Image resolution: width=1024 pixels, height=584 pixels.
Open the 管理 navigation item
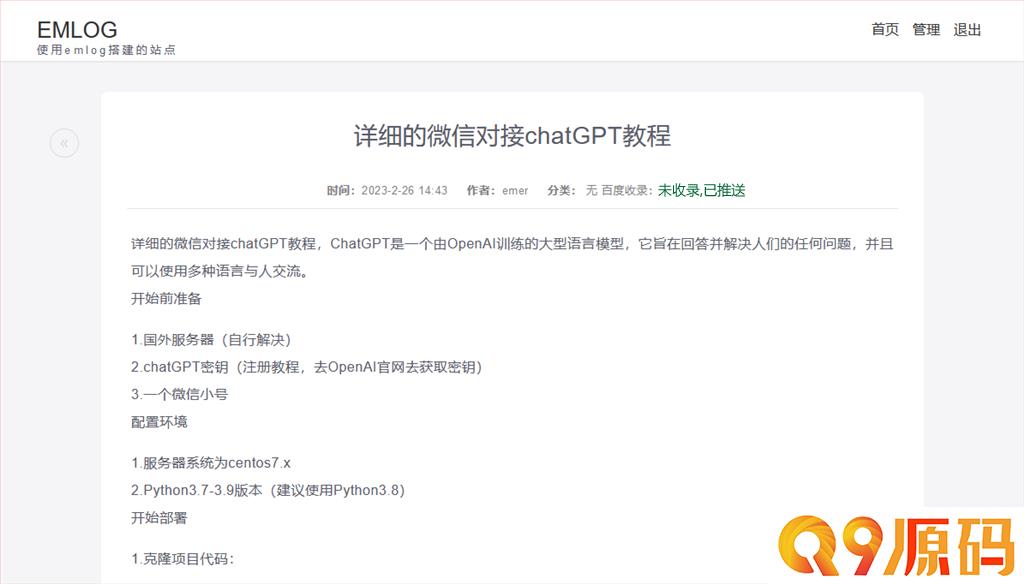coord(926,29)
